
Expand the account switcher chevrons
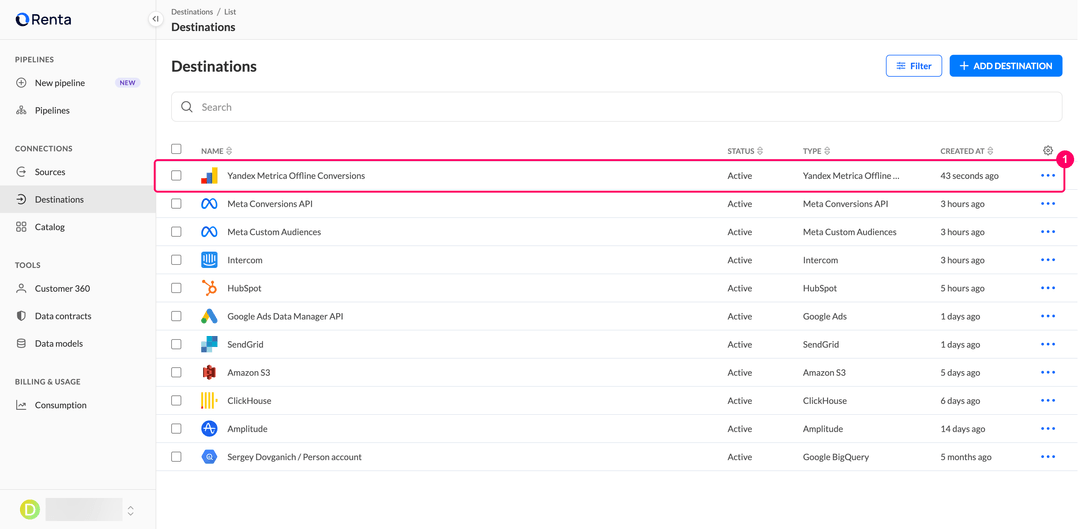tap(131, 510)
